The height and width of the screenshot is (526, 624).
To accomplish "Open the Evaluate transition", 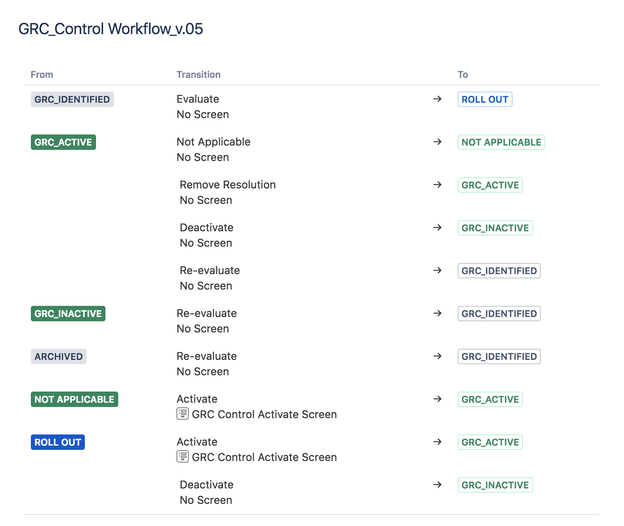I will [198, 99].
